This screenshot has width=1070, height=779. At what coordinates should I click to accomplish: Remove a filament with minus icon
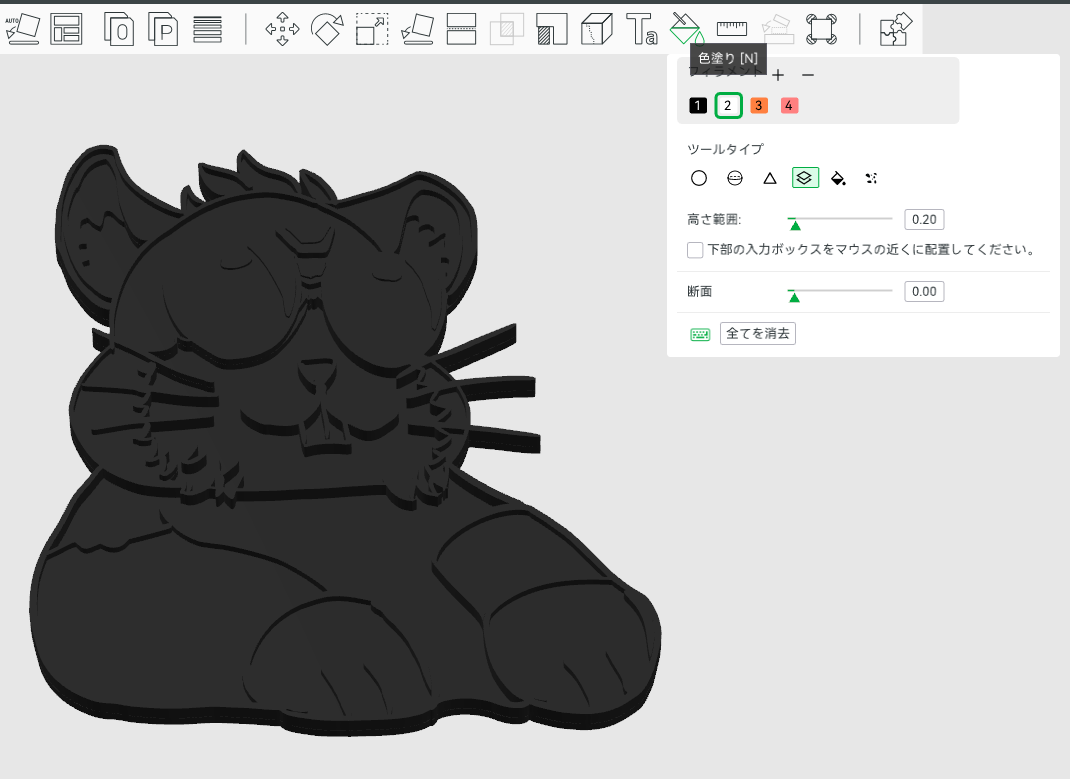pyautogui.click(x=808, y=75)
